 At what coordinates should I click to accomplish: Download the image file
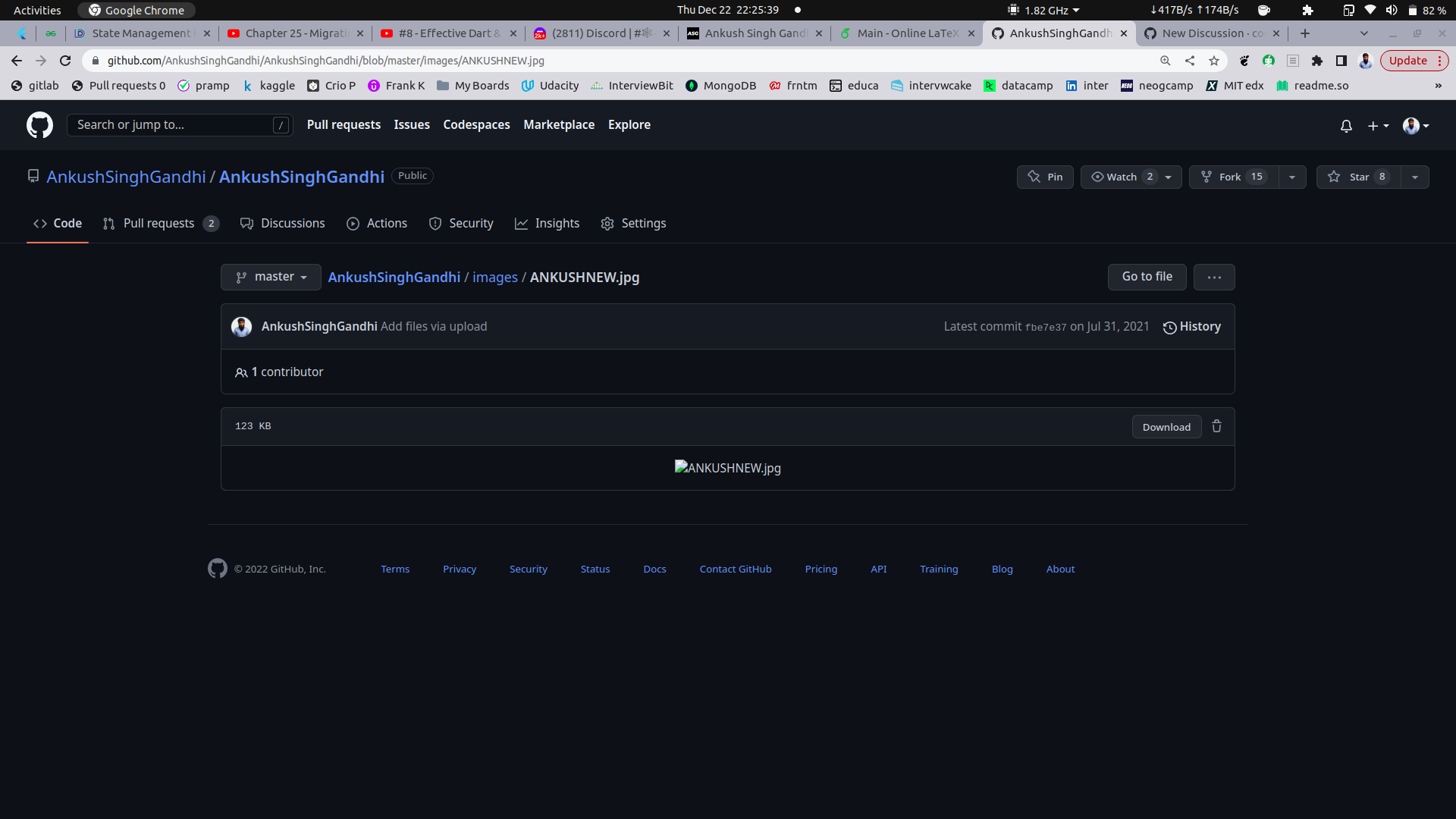tap(1166, 426)
